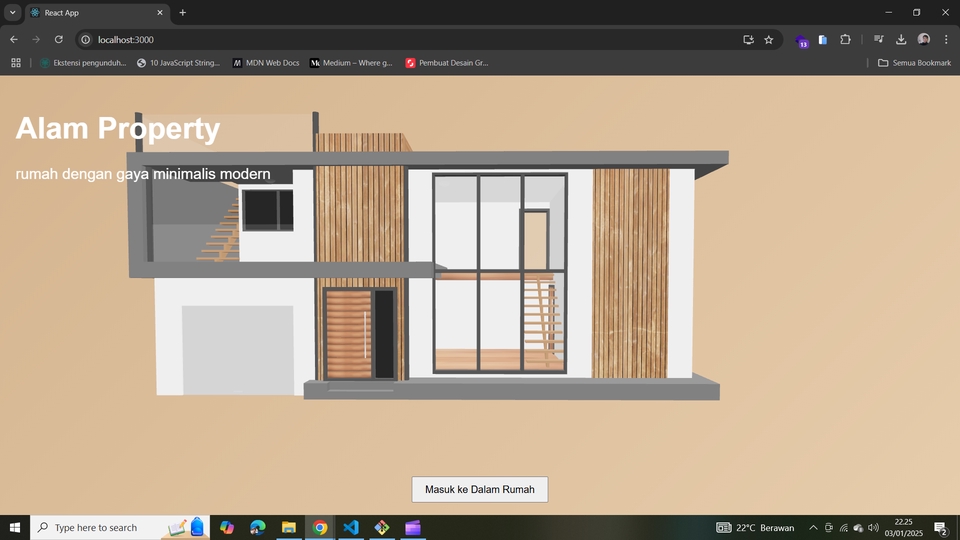Image resolution: width=960 pixels, height=540 pixels.
Task: Open notification center icon
Action: 941,527
